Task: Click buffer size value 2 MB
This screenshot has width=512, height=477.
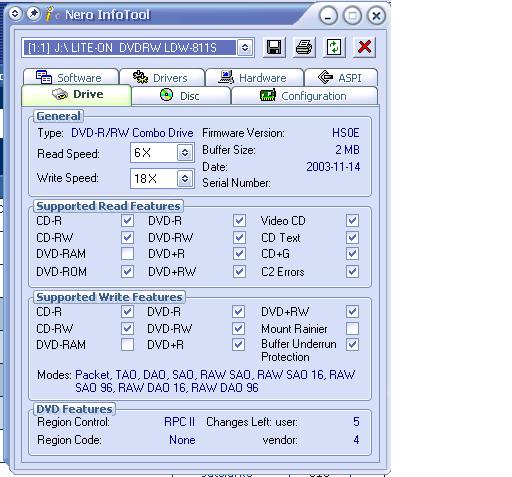Action: (347, 150)
